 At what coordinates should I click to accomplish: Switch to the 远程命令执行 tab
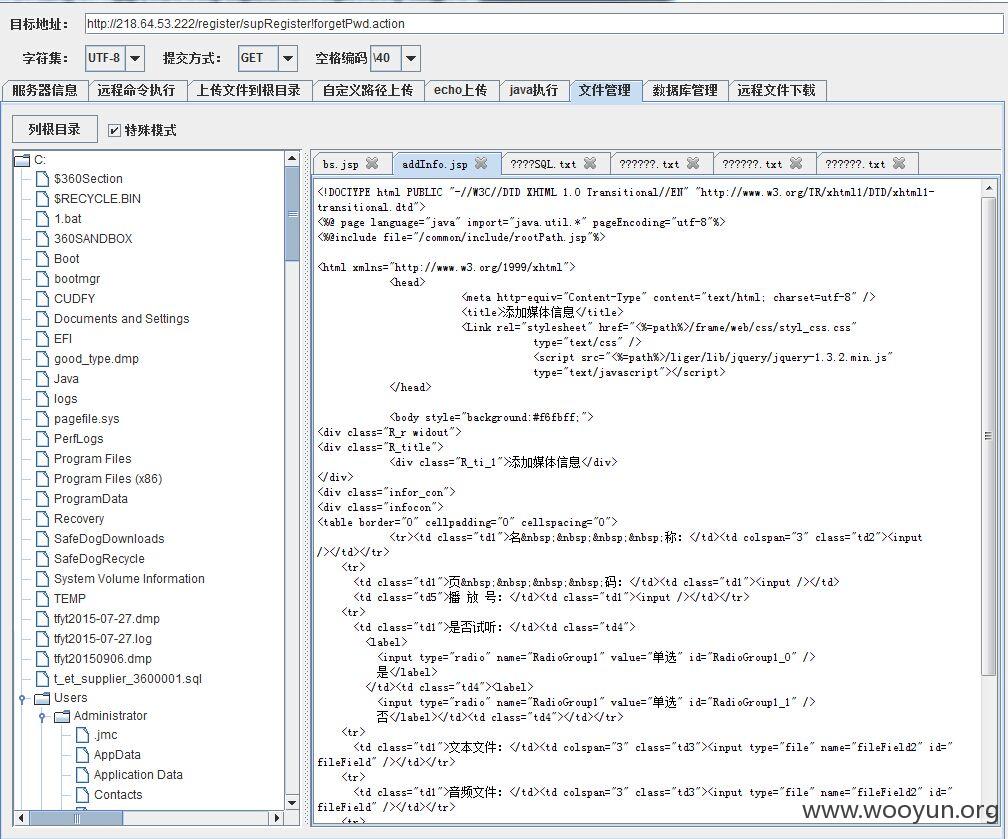[x=136, y=90]
